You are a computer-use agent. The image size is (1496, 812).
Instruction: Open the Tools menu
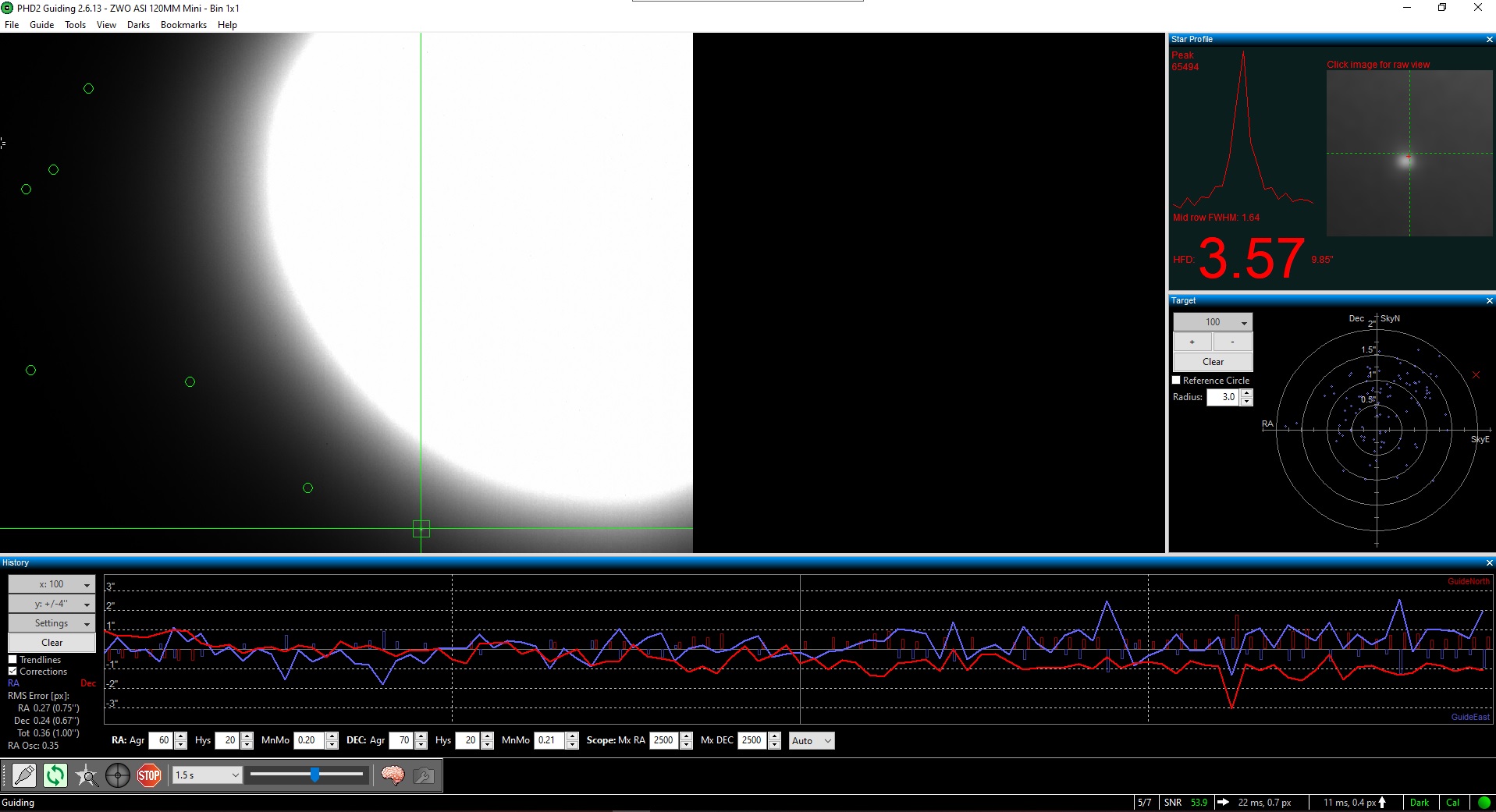(76, 25)
